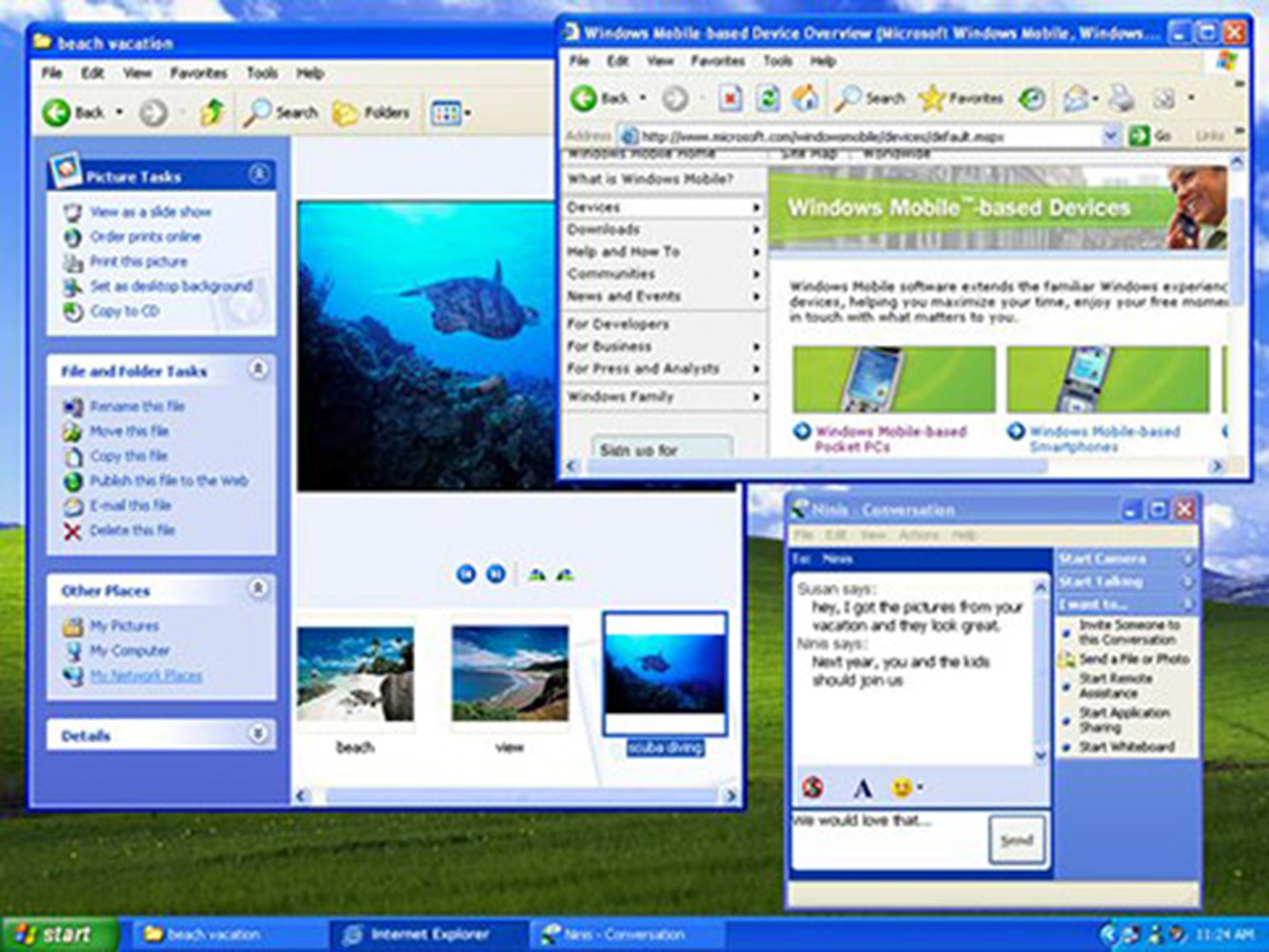Send the message 'We would love that'
The height and width of the screenshot is (952, 1269).
coord(1018,839)
